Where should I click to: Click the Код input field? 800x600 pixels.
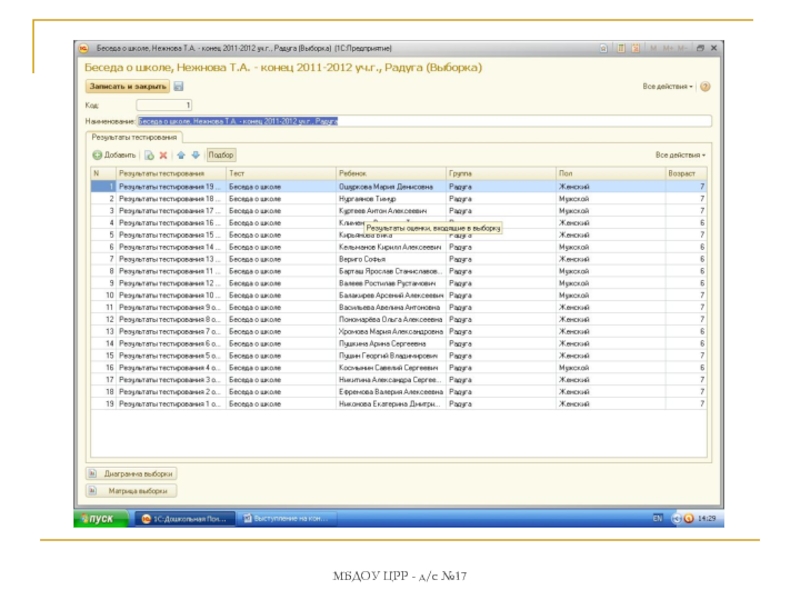[x=163, y=104]
